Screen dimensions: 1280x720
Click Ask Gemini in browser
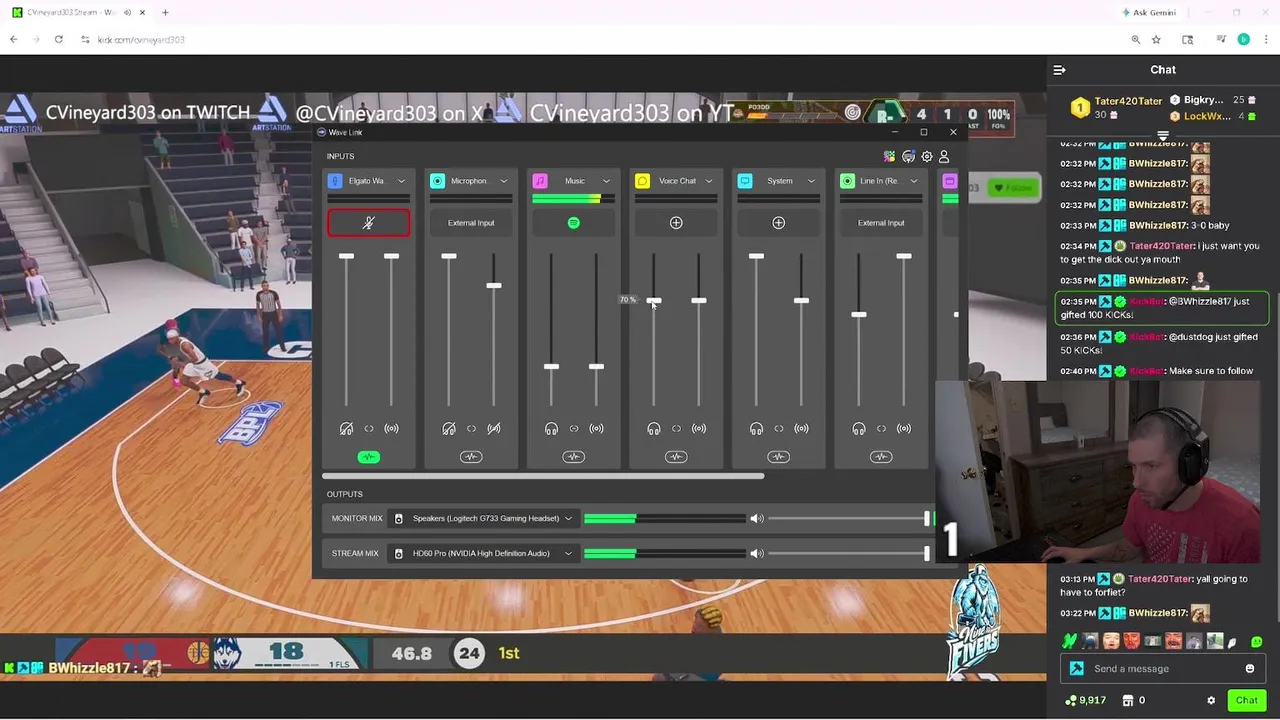point(1149,13)
